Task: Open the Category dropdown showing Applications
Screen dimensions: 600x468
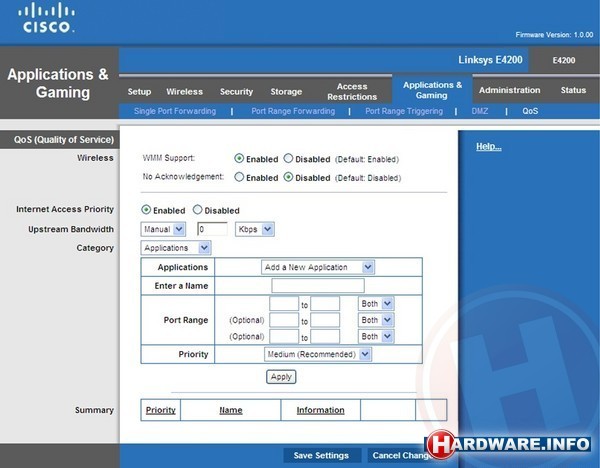Action: pyautogui.click(x=176, y=248)
